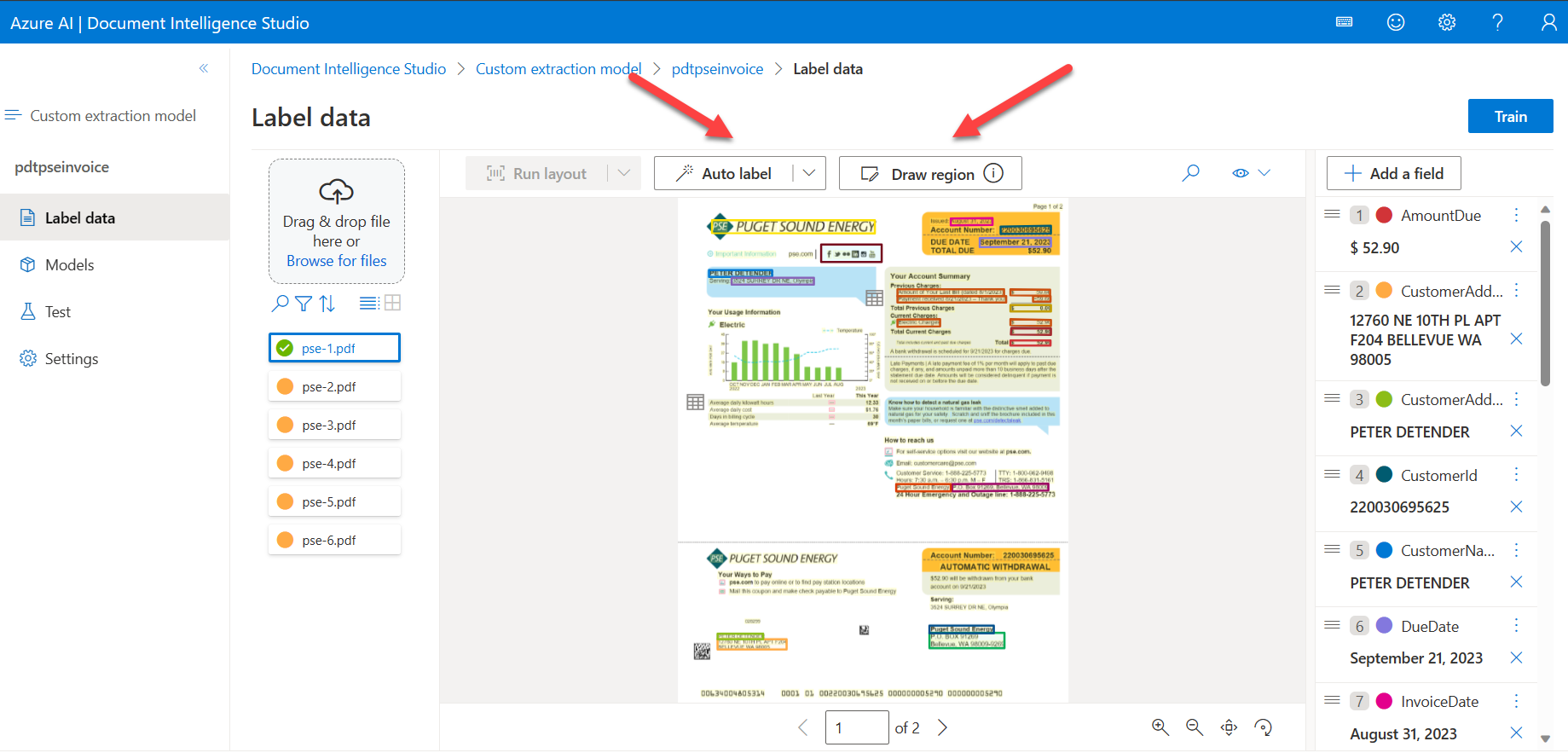Open the Custom extraction model breadcrumb

tap(558, 69)
